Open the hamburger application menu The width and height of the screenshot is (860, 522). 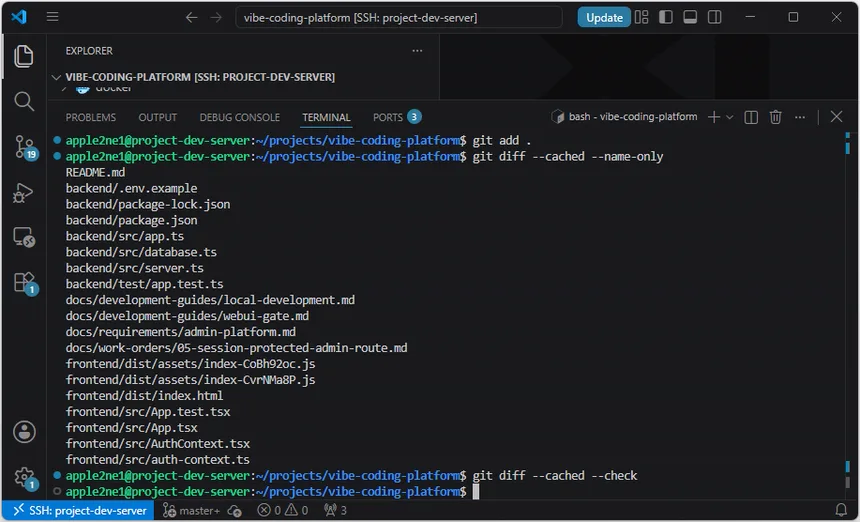point(53,17)
